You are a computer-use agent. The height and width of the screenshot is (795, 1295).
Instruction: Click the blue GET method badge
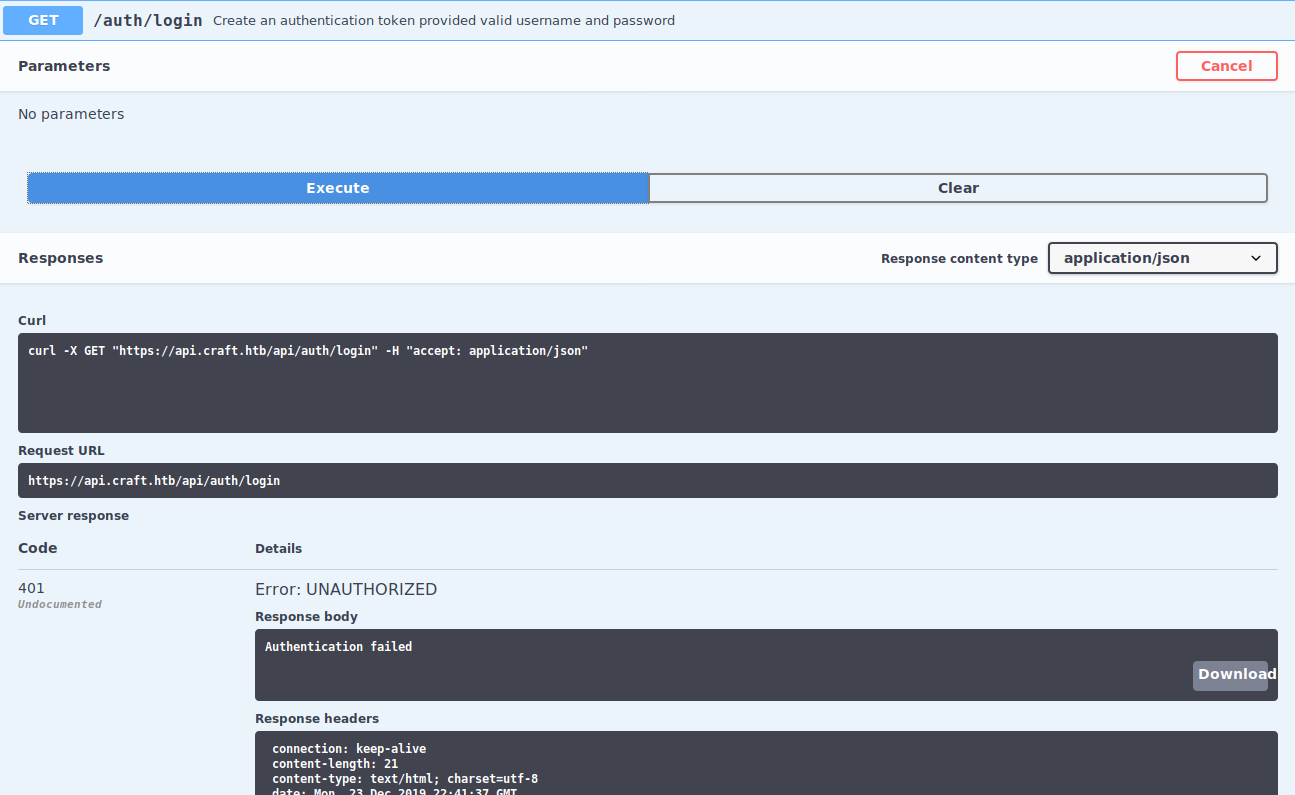43,20
